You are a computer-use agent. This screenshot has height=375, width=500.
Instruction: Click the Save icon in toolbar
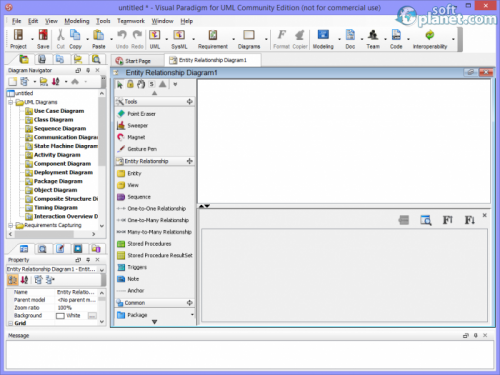(43, 39)
